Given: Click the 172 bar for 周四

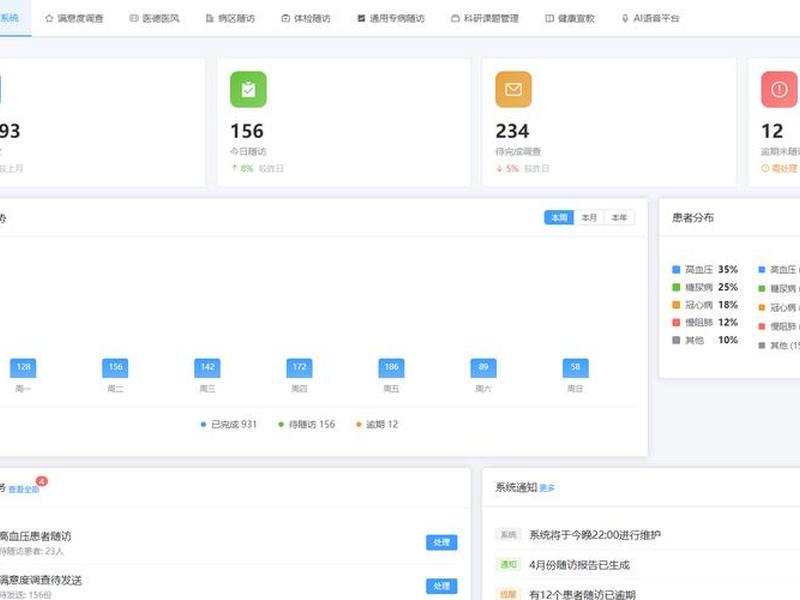Looking at the screenshot, I should (x=299, y=367).
